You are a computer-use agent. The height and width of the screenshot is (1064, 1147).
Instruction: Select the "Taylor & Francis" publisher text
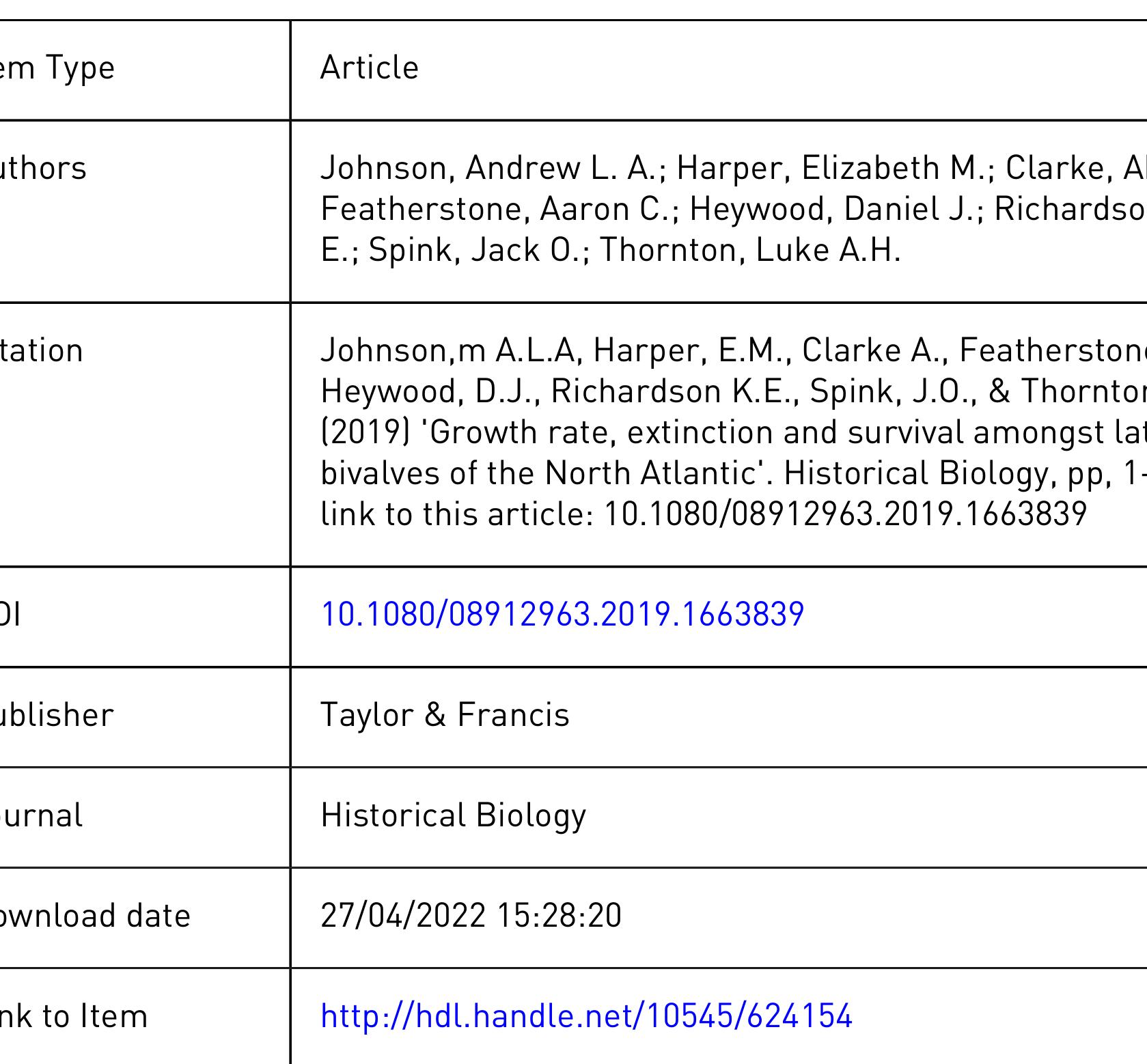444,715
